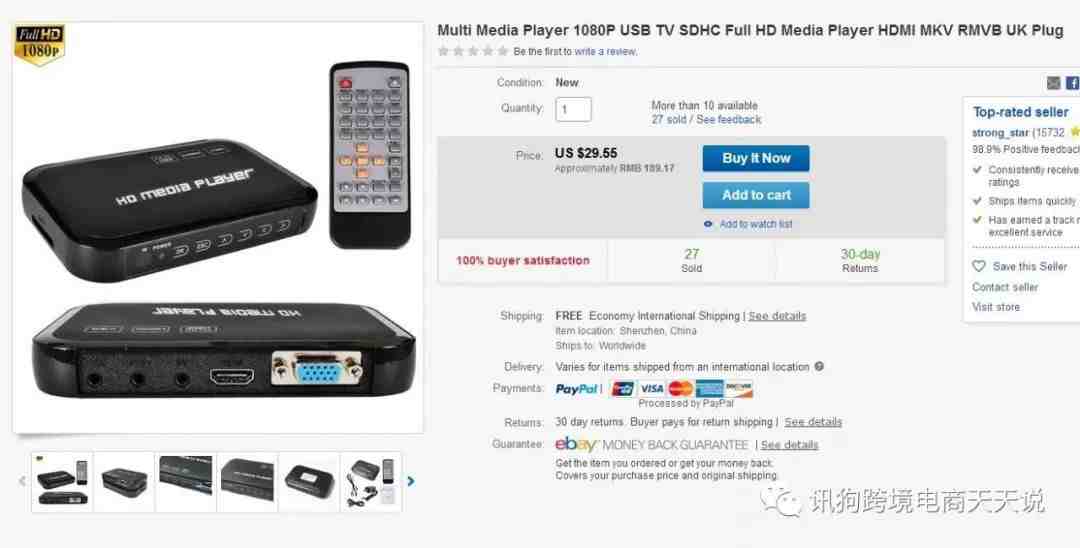
Task: Select the last thumbnail with accessories
Action: 371,482
